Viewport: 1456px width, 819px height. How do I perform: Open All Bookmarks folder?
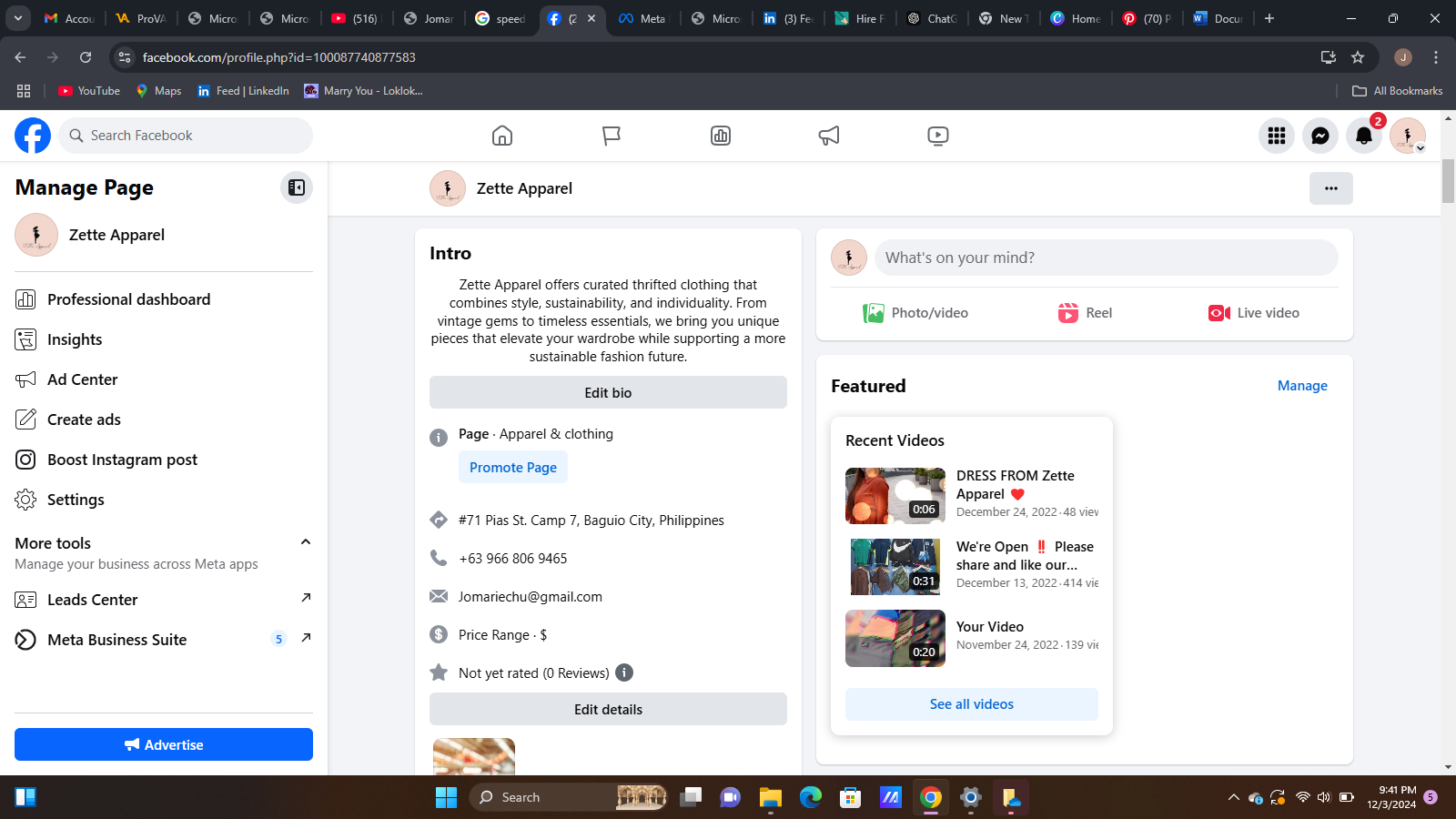pos(1398,91)
